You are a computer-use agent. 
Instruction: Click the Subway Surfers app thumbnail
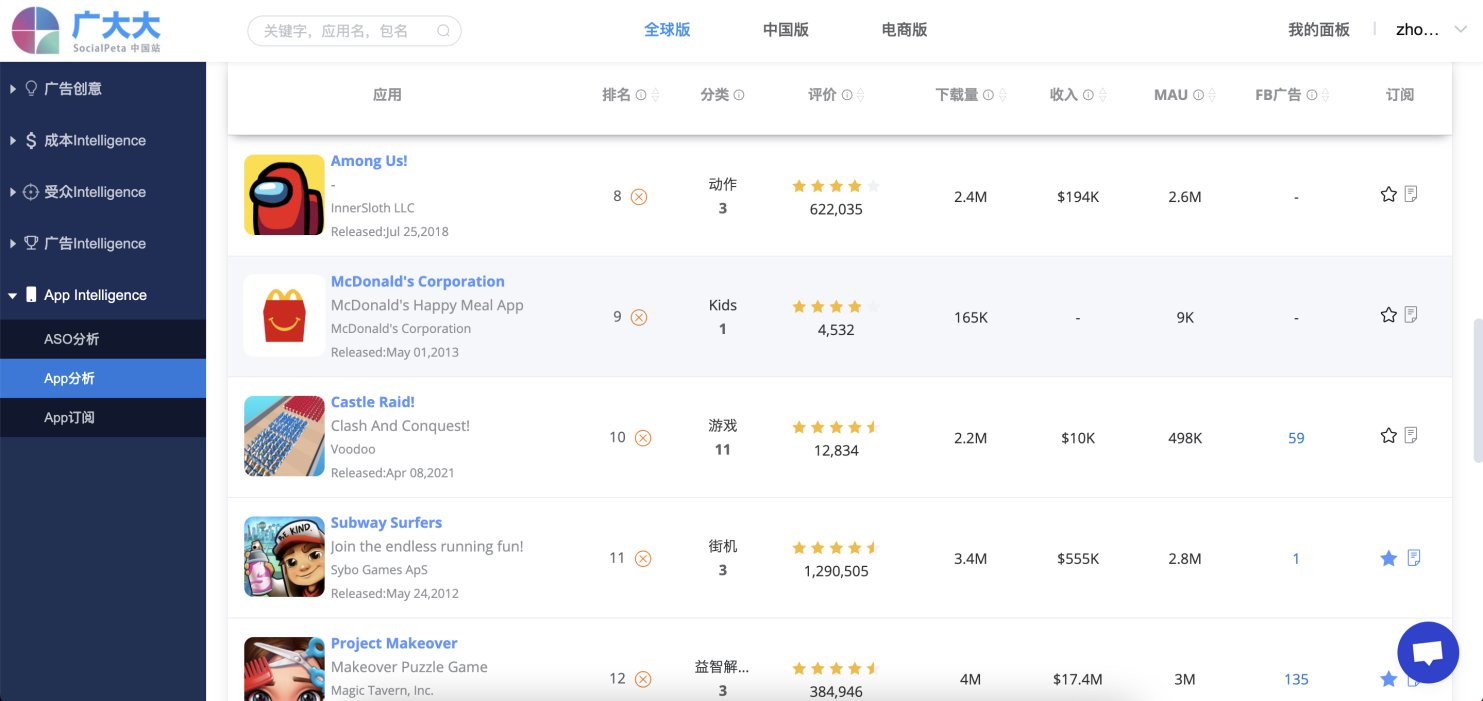click(x=284, y=557)
